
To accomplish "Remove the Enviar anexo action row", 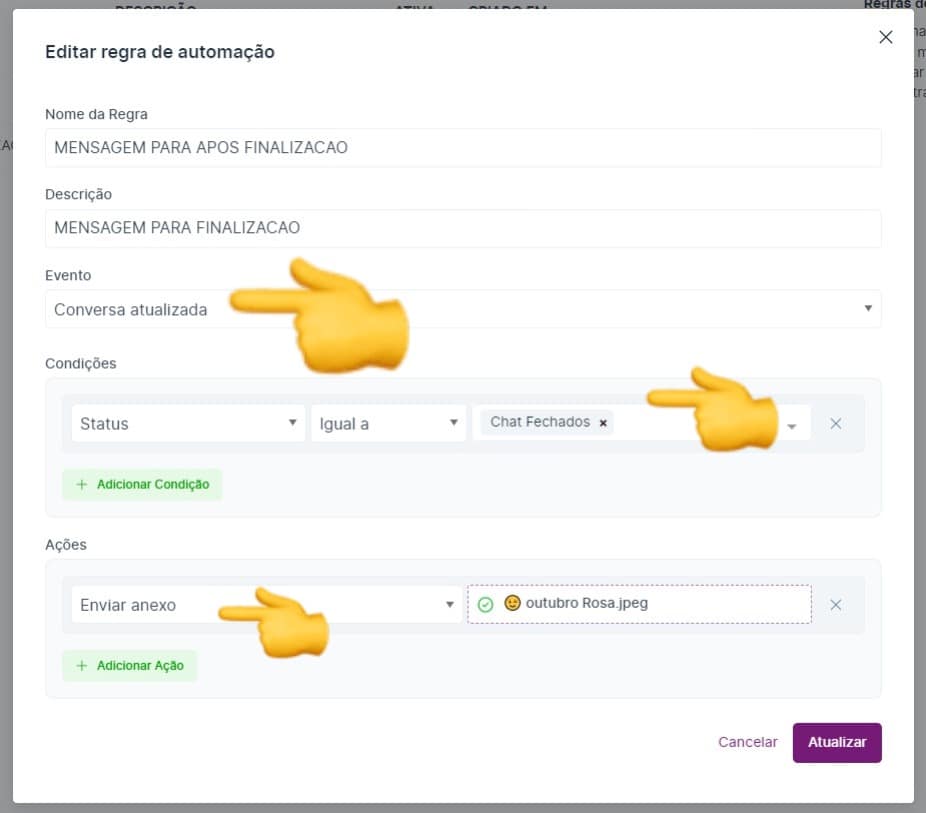I will click(838, 604).
